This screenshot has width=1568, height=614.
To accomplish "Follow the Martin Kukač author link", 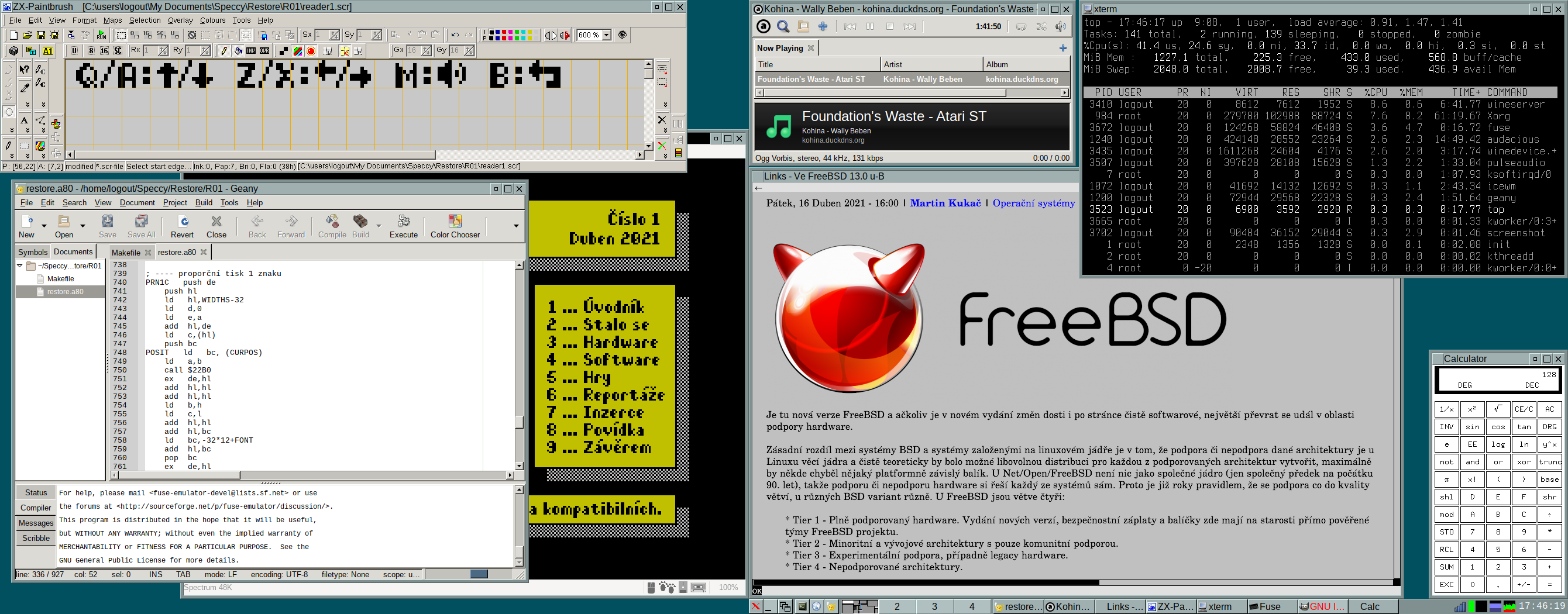I will [x=945, y=203].
